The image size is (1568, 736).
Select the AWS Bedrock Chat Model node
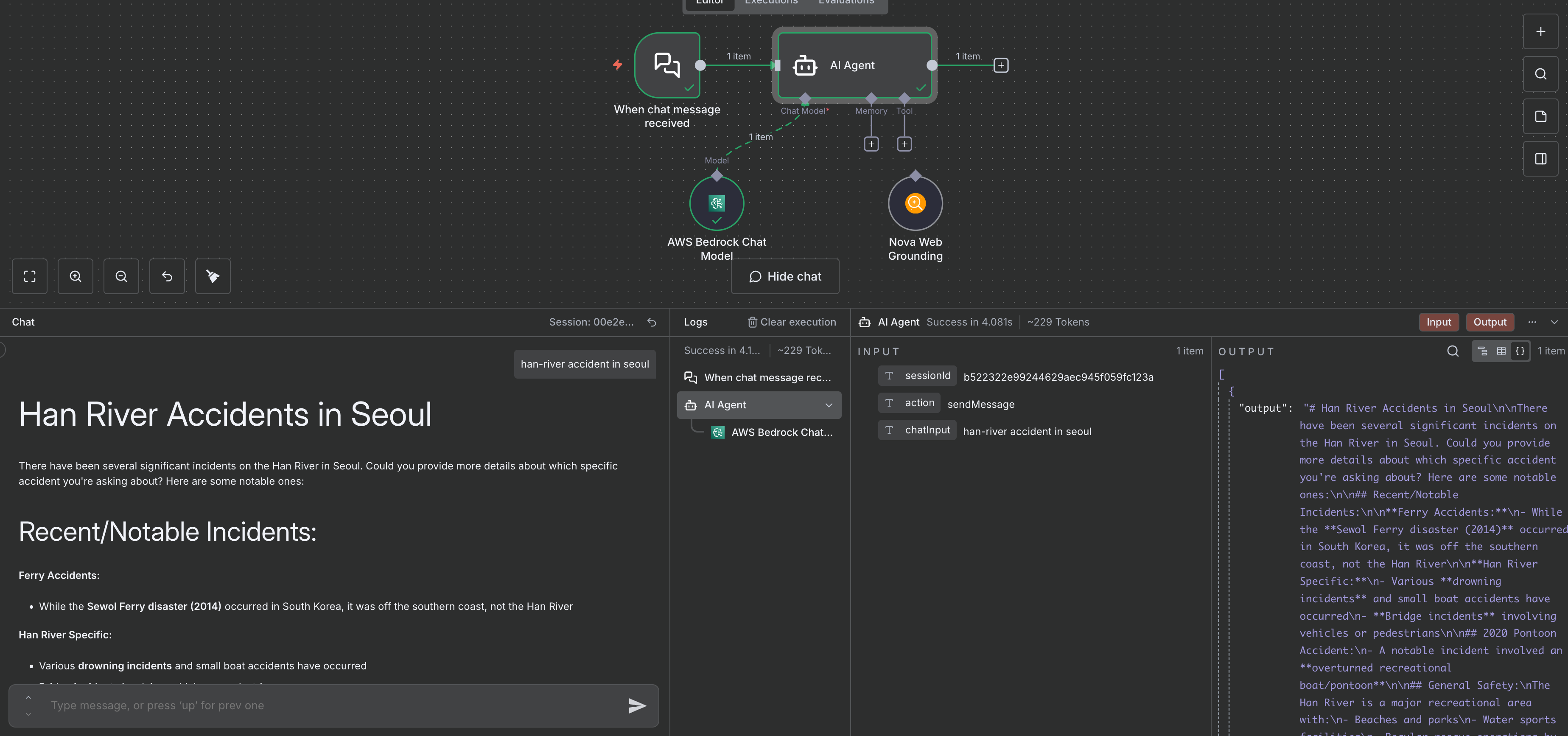717,203
